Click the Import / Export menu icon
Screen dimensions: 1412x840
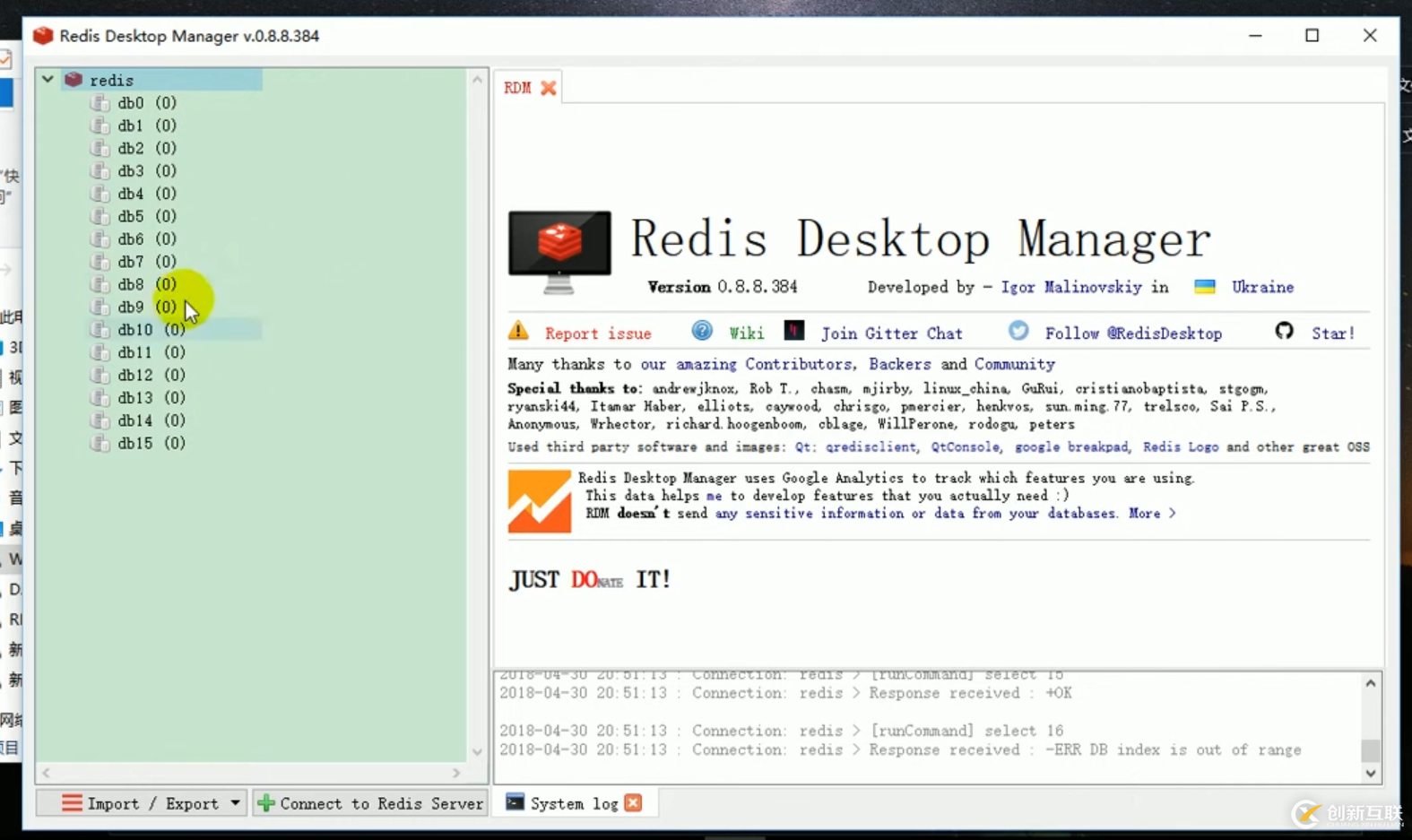(x=72, y=803)
